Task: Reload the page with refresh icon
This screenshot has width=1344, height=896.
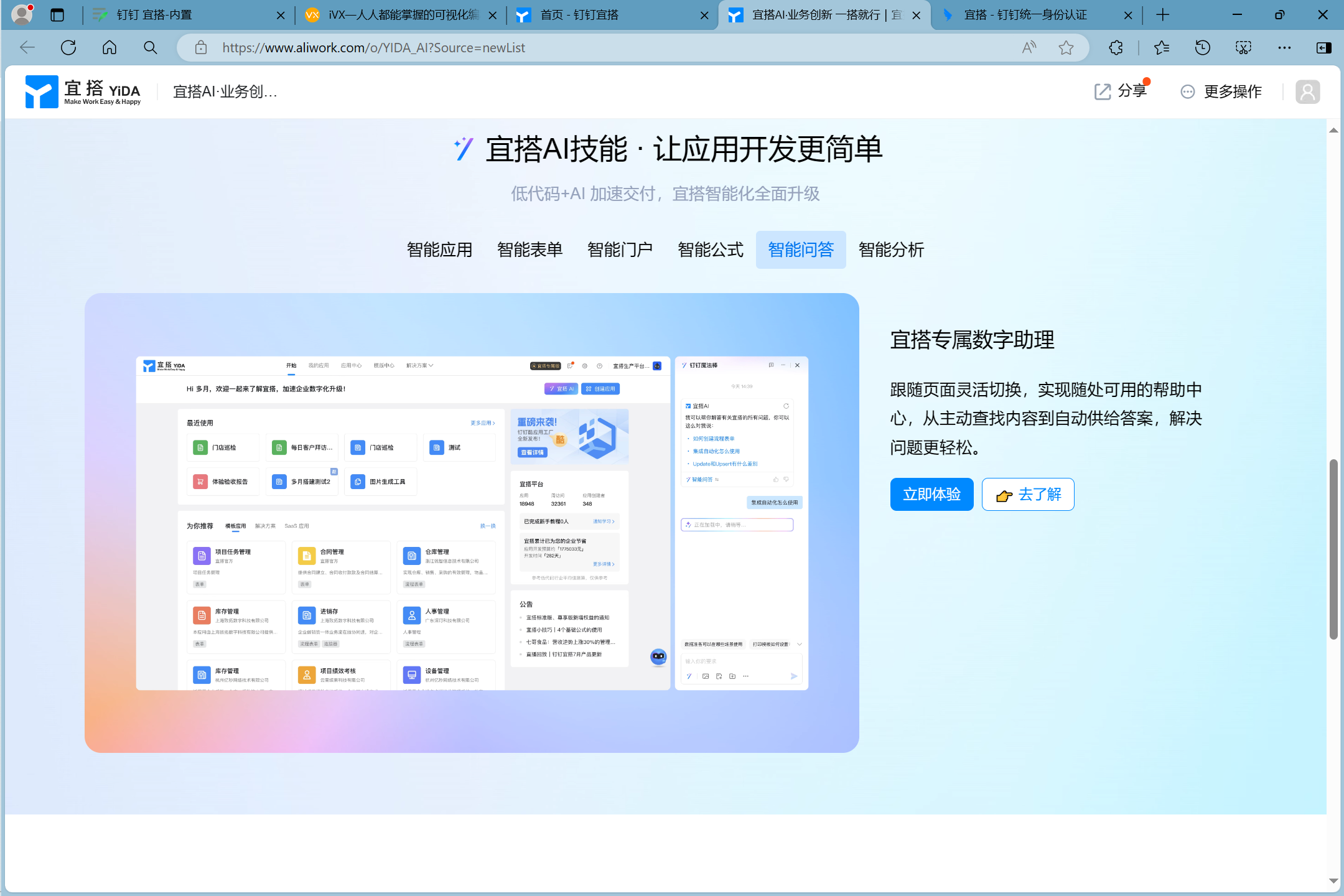Action: tap(68, 47)
